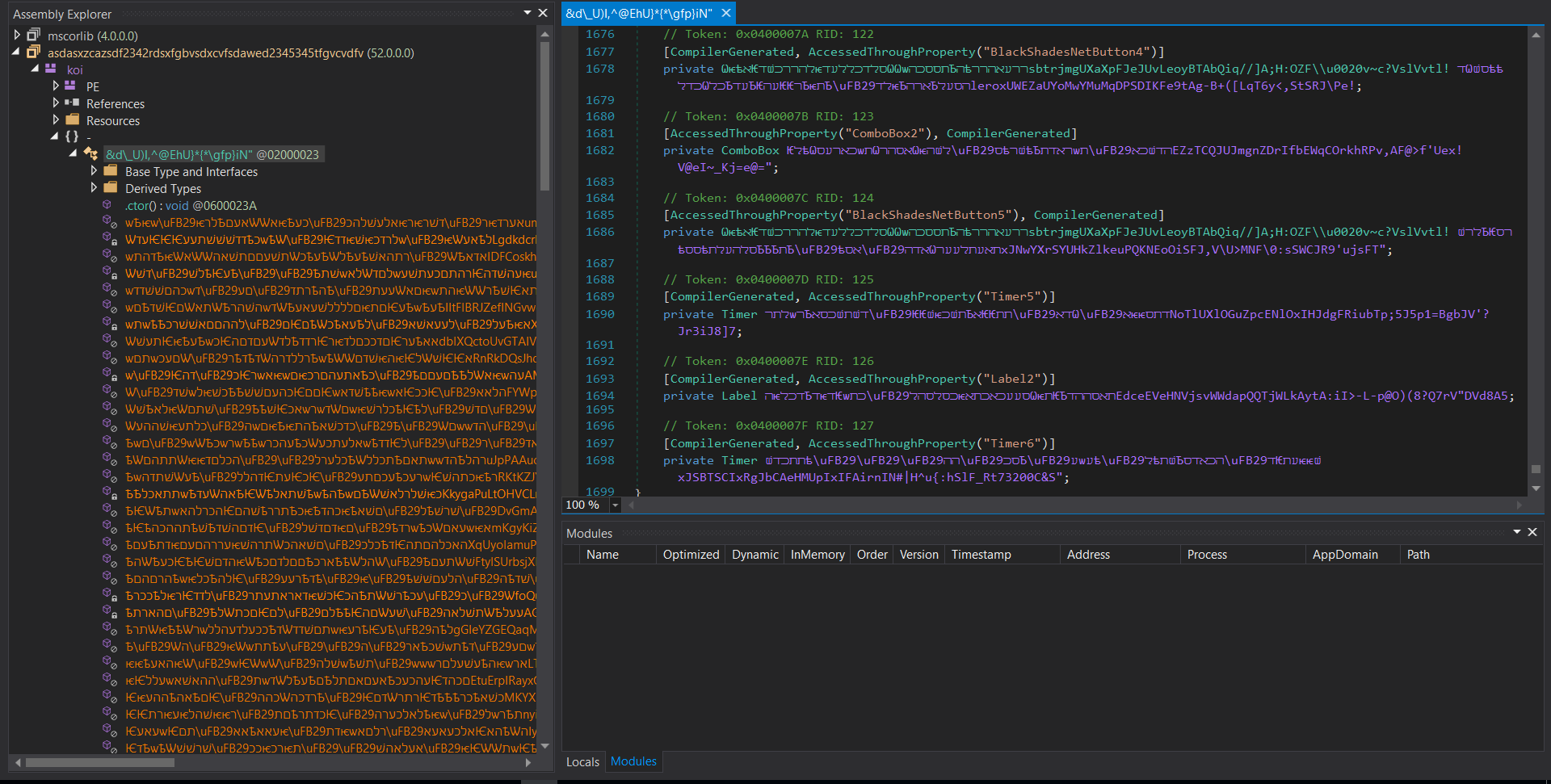Click the koi module icon

[x=51, y=69]
